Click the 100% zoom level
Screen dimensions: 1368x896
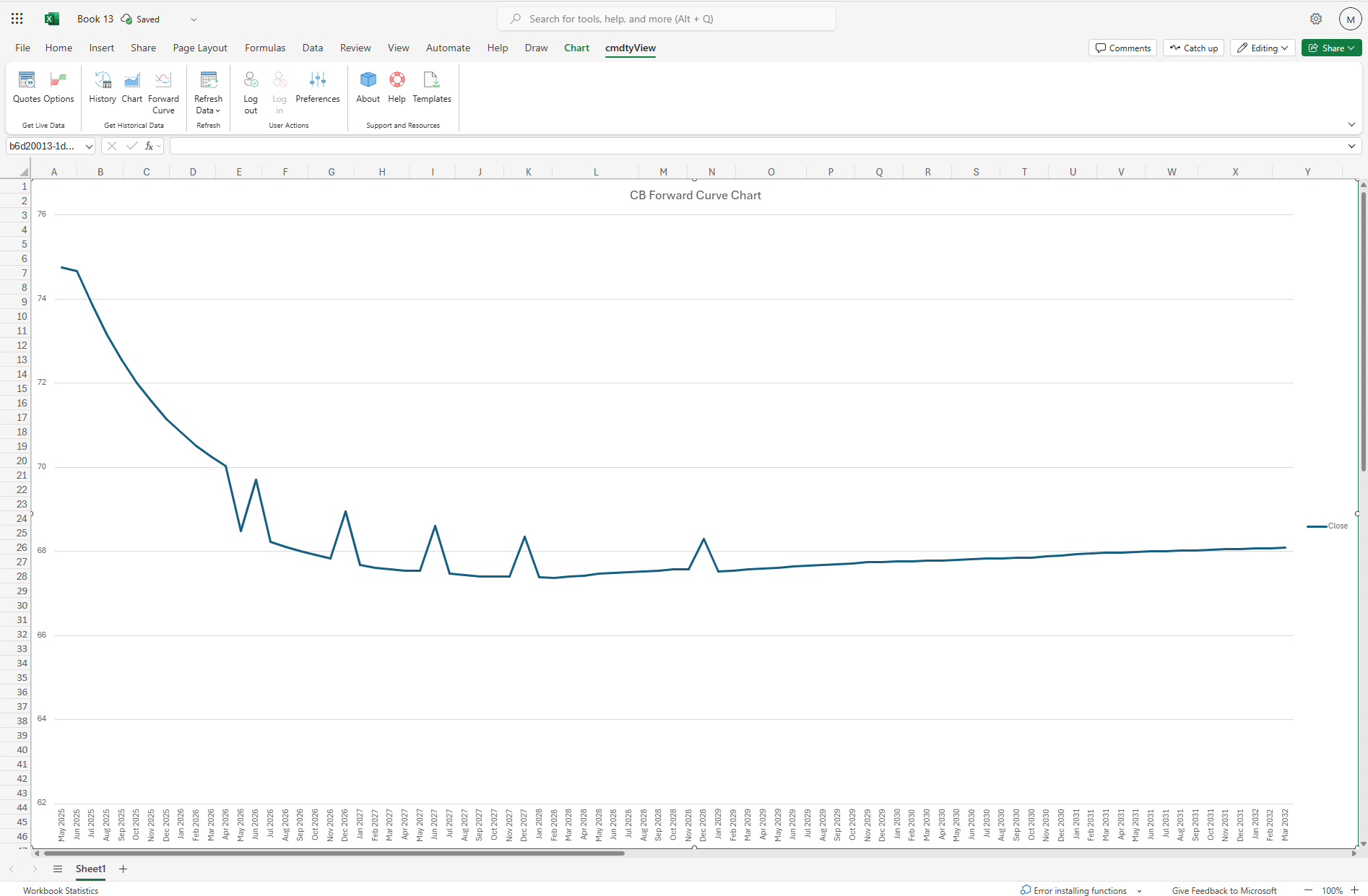click(1332, 891)
